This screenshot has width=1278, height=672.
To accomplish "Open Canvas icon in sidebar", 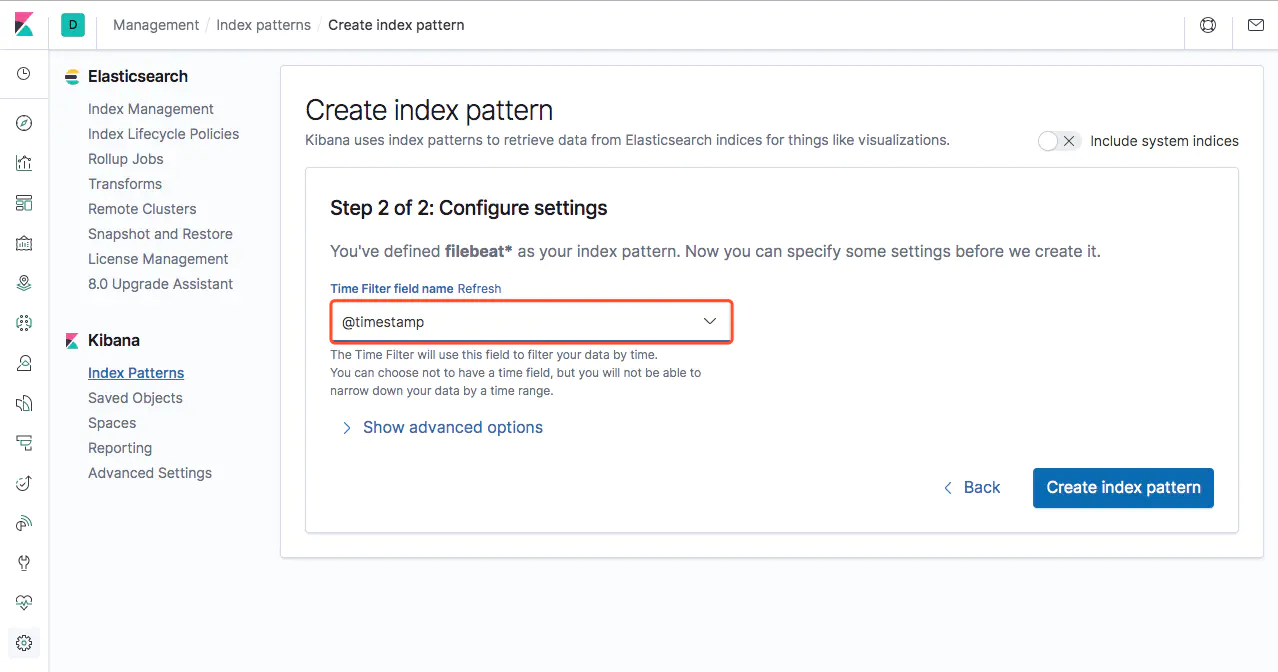I will [x=24, y=243].
